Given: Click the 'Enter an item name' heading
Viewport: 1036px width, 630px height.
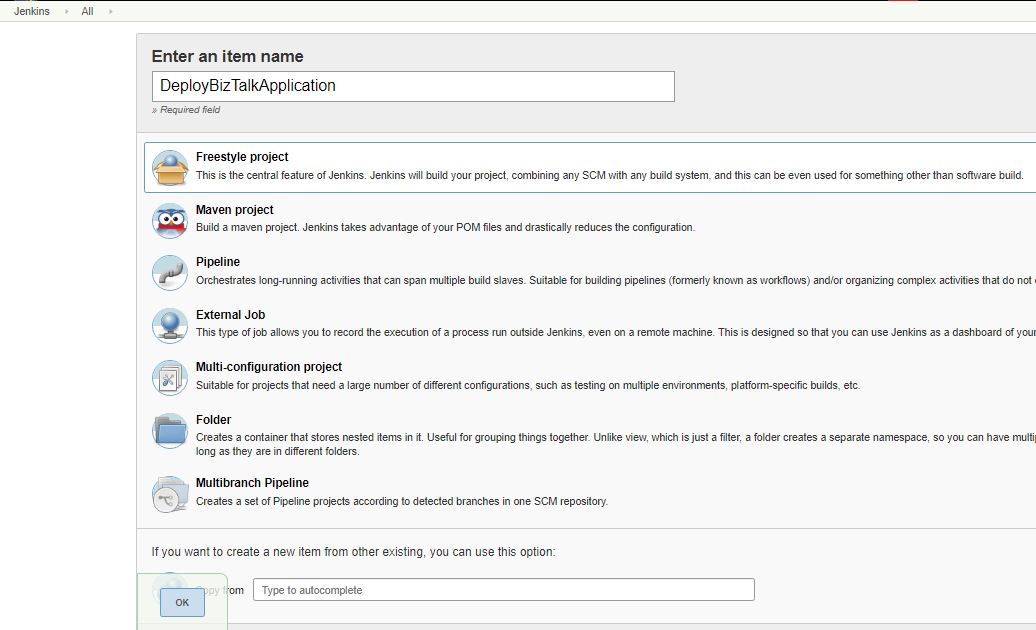Looking at the screenshot, I should (x=227, y=56).
